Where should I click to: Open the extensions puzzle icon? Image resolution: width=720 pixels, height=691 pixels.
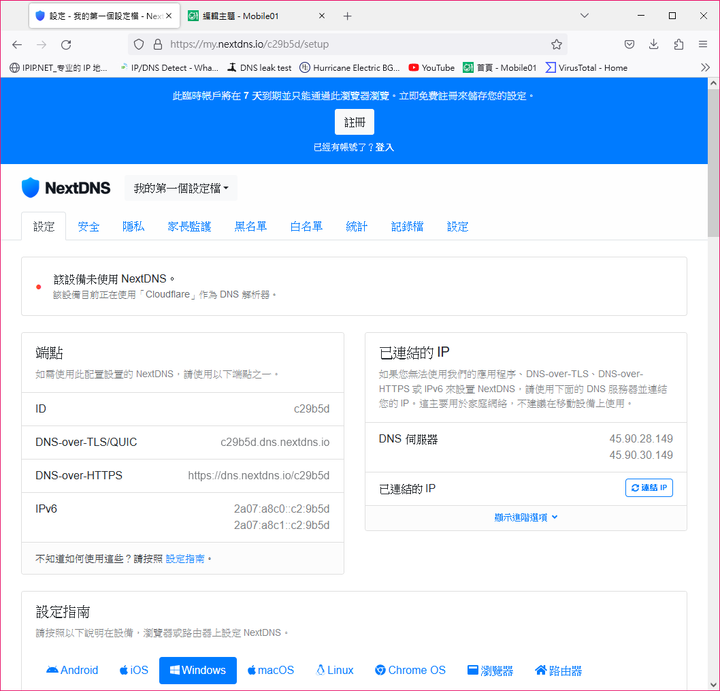[678, 45]
